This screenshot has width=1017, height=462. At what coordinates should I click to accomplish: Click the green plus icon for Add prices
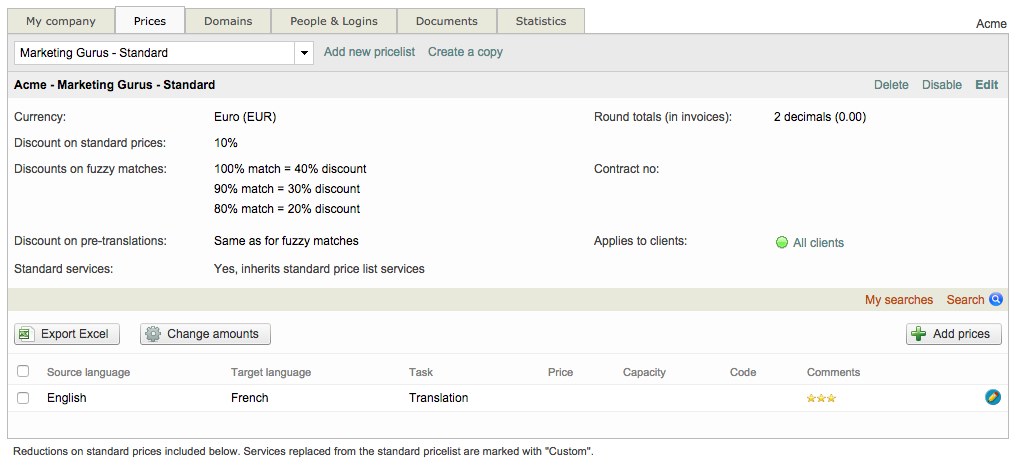(918, 334)
